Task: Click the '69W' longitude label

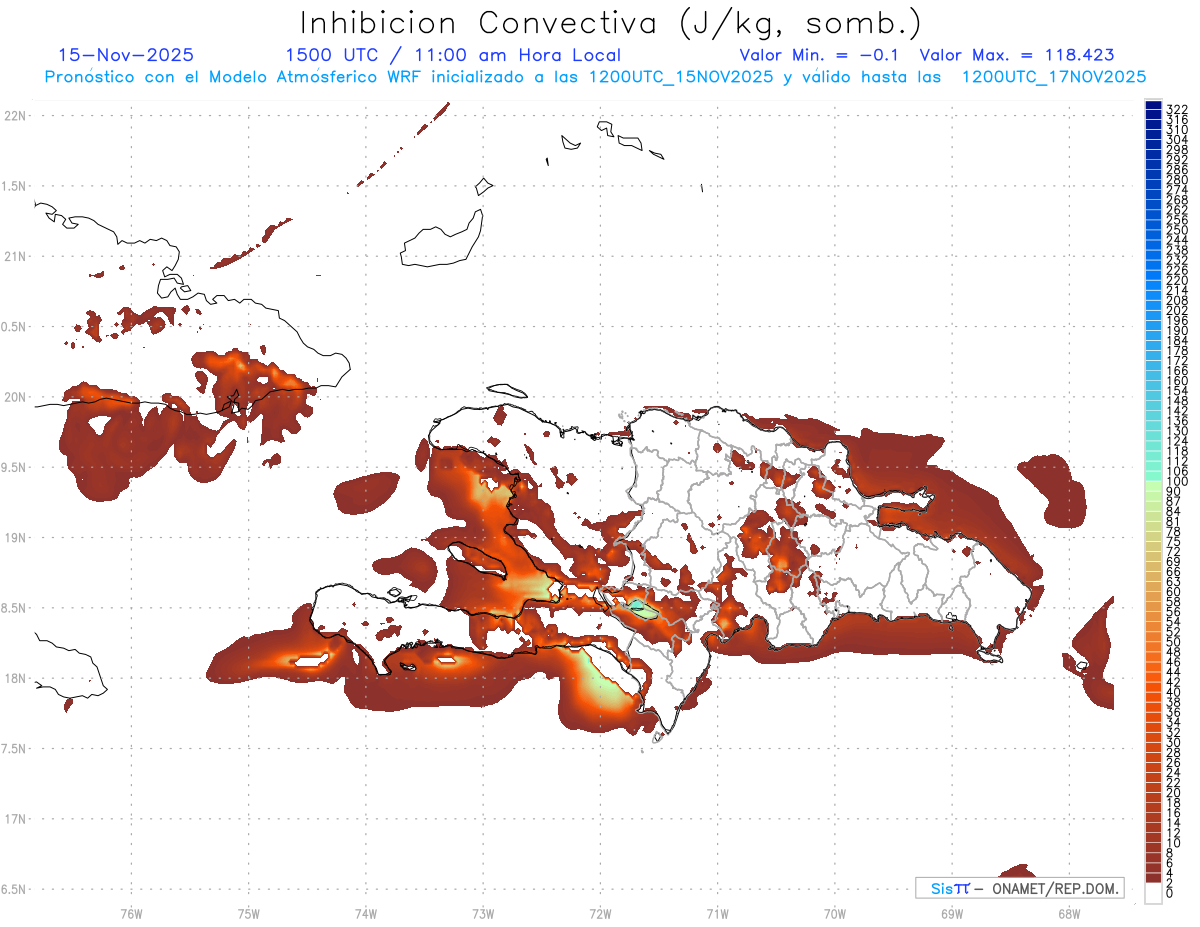Action: pyautogui.click(x=952, y=912)
